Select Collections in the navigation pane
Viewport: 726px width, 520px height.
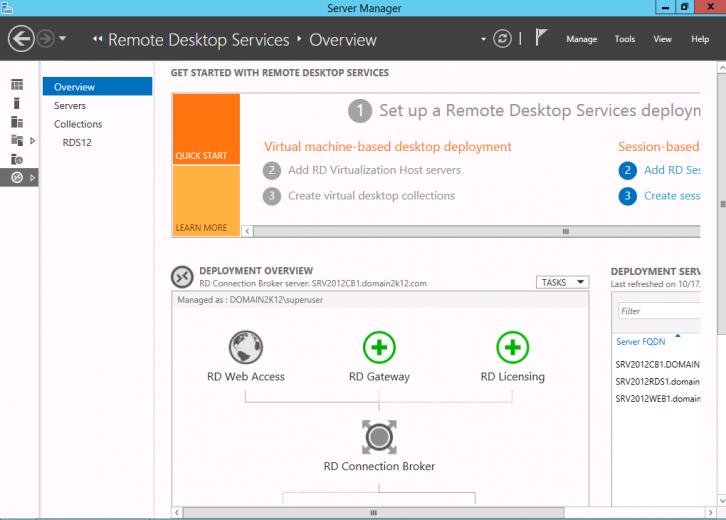point(78,124)
